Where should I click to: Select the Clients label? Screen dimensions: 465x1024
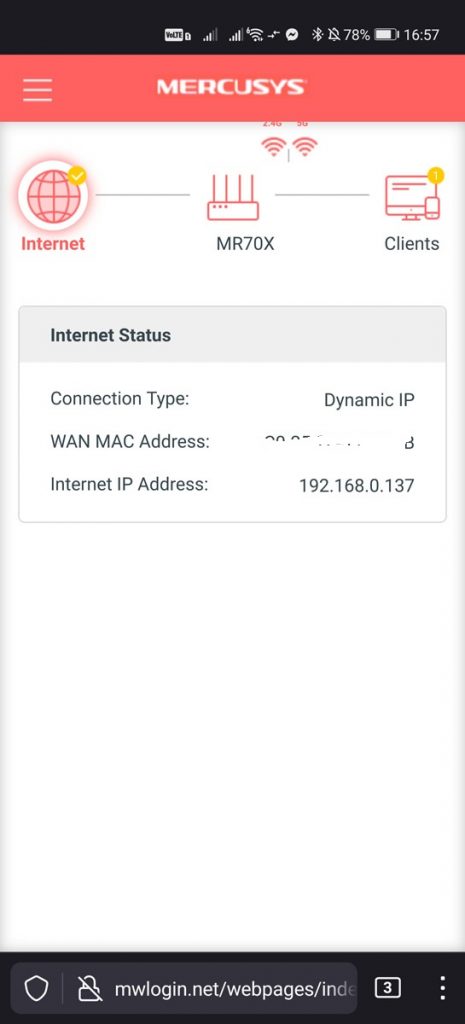point(411,244)
